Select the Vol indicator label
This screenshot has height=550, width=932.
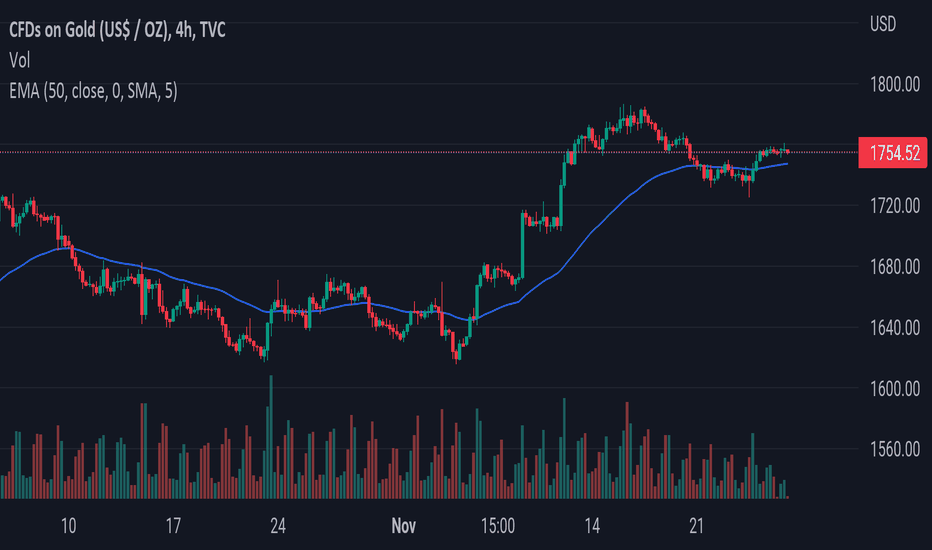[20, 60]
